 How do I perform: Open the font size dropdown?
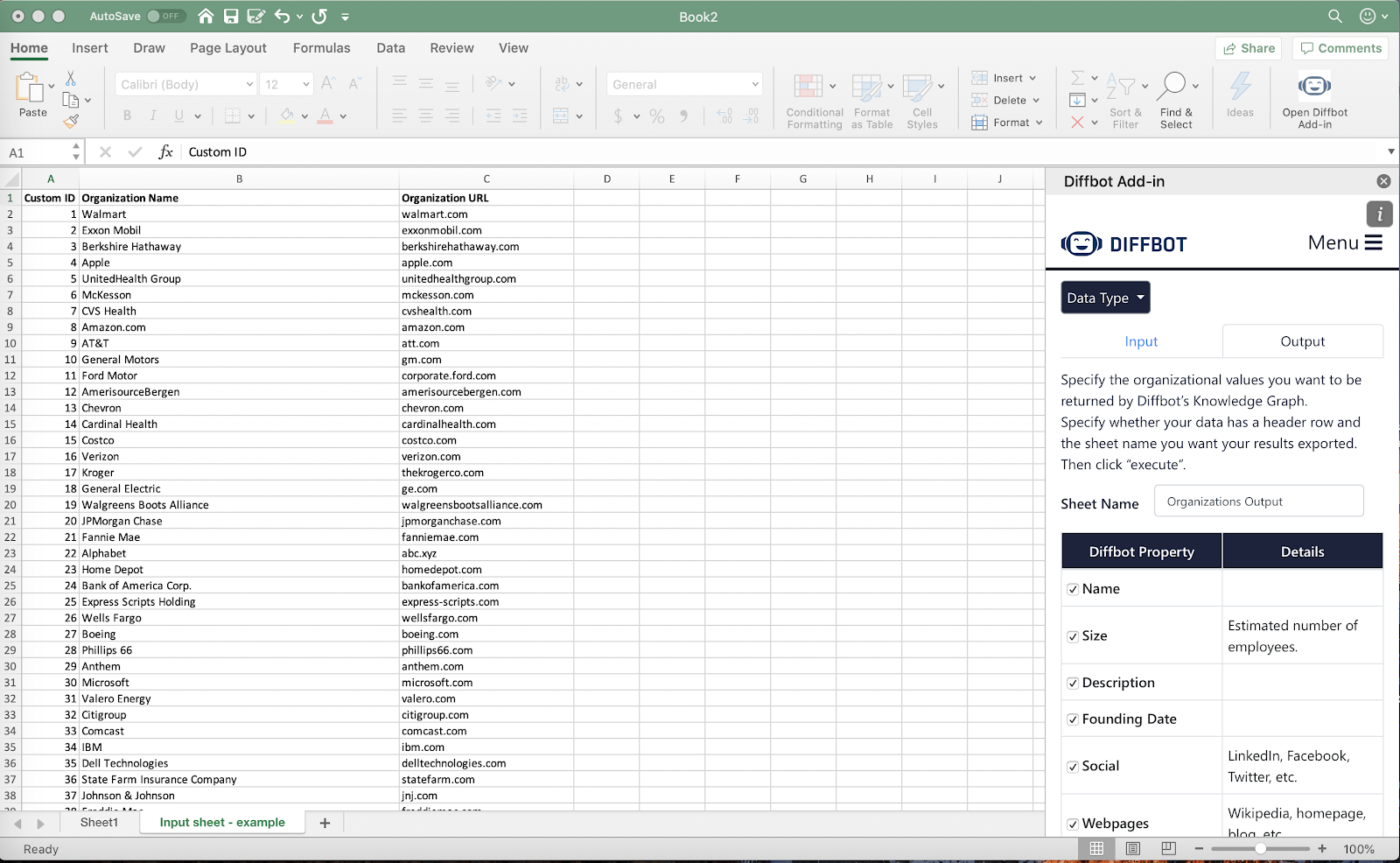coord(305,84)
